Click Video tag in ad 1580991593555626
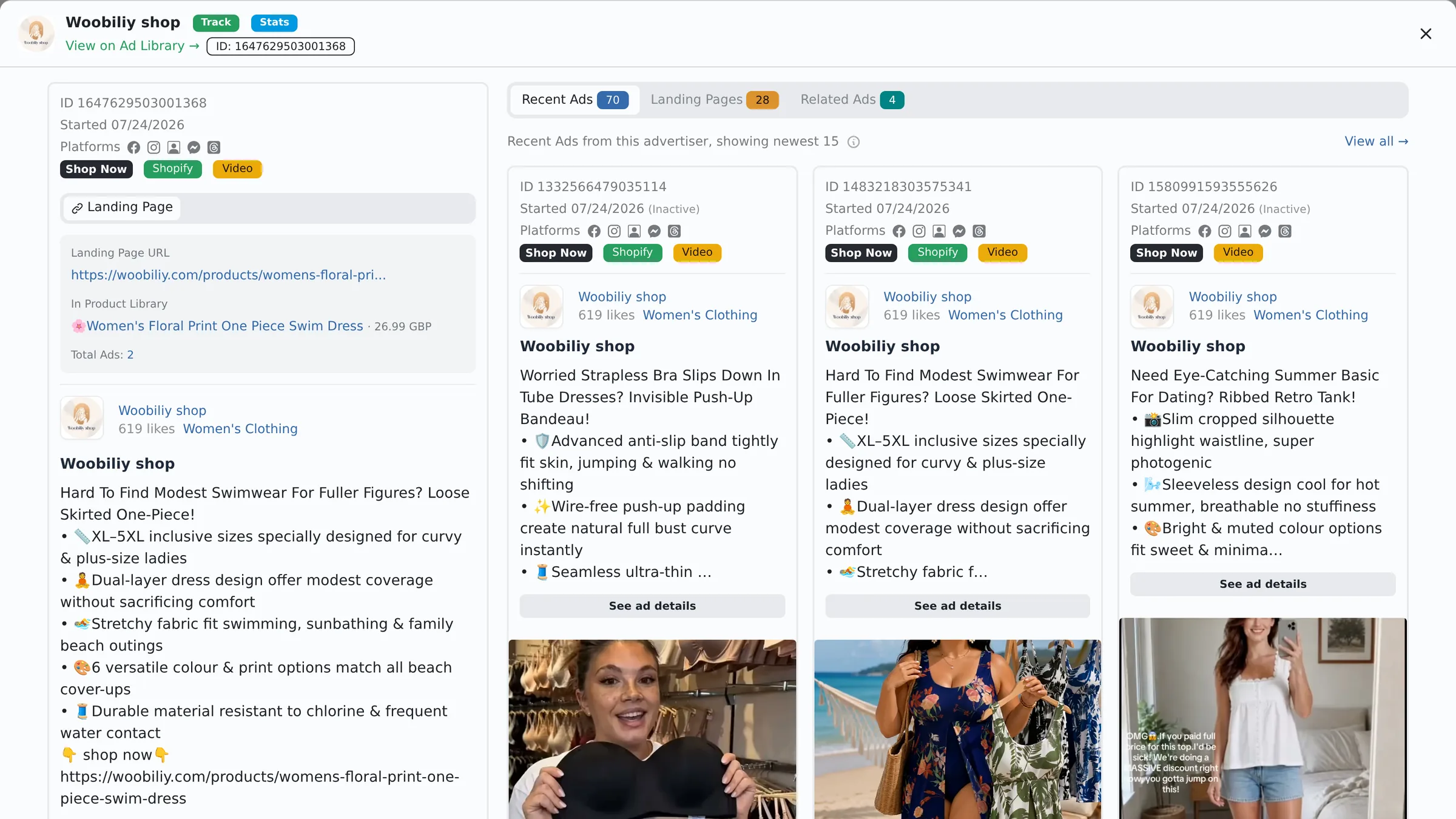This screenshot has height=819, width=1456. 1238,252
